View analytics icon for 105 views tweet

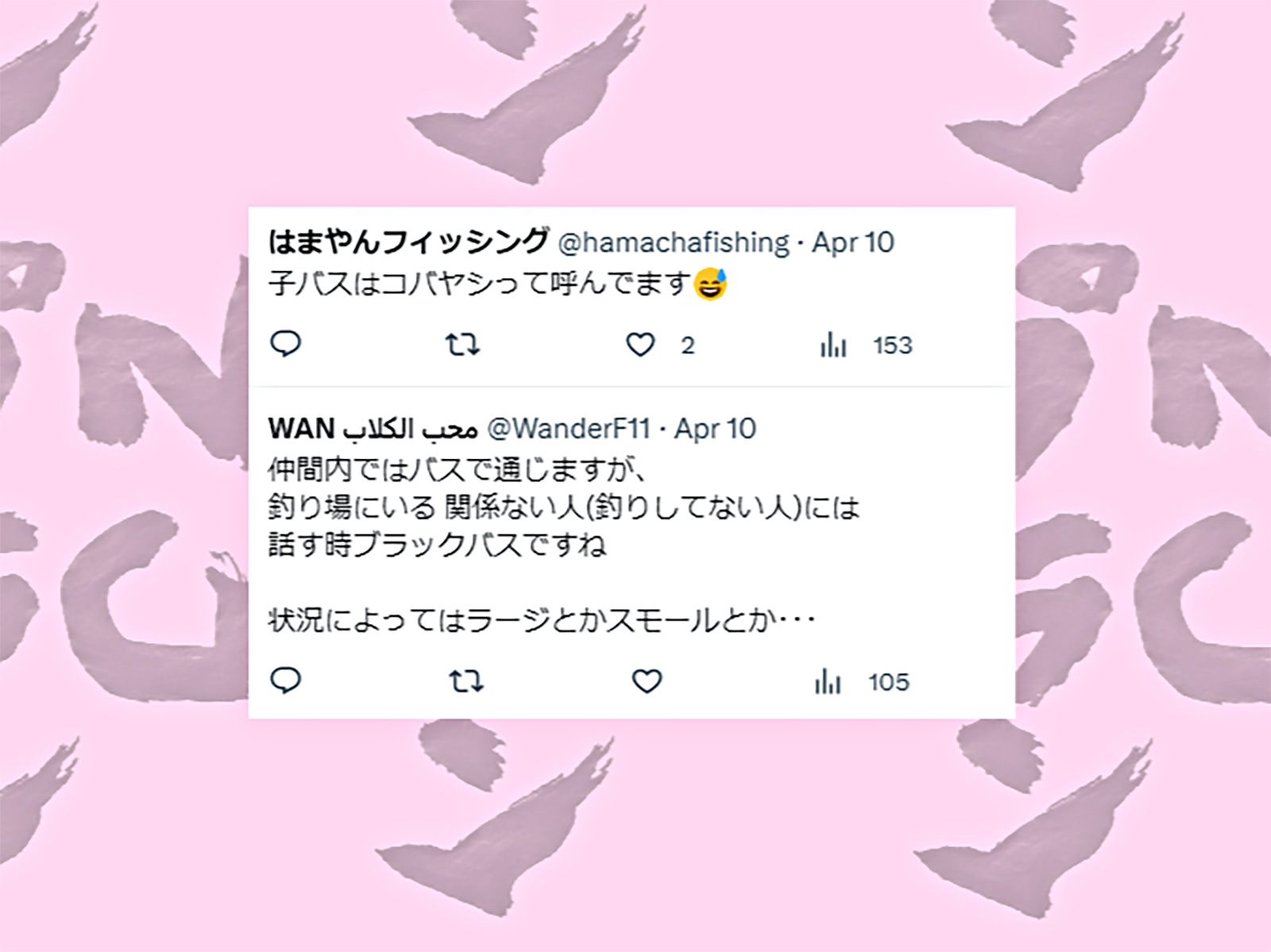coord(828,682)
